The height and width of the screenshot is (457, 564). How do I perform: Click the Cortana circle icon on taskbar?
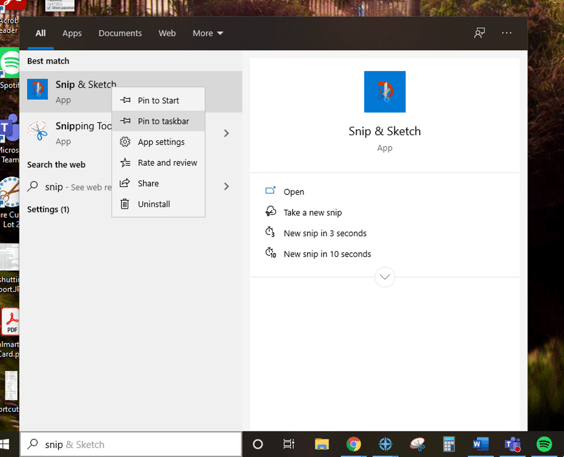pyautogui.click(x=258, y=444)
